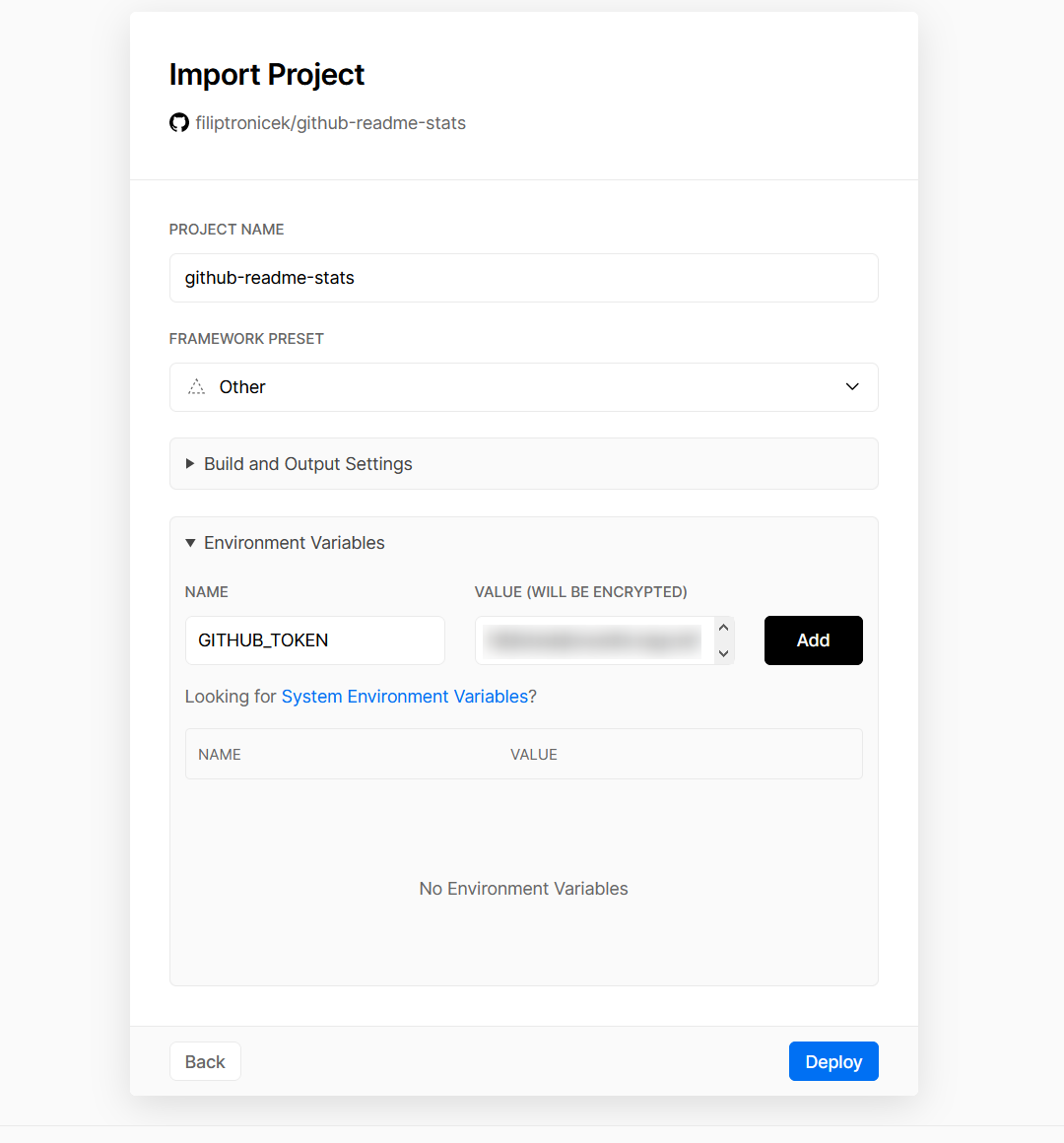The height and width of the screenshot is (1143, 1064).
Task: Click the GitHub logo icon beside the repository name
Action: pyautogui.click(x=178, y=123)
